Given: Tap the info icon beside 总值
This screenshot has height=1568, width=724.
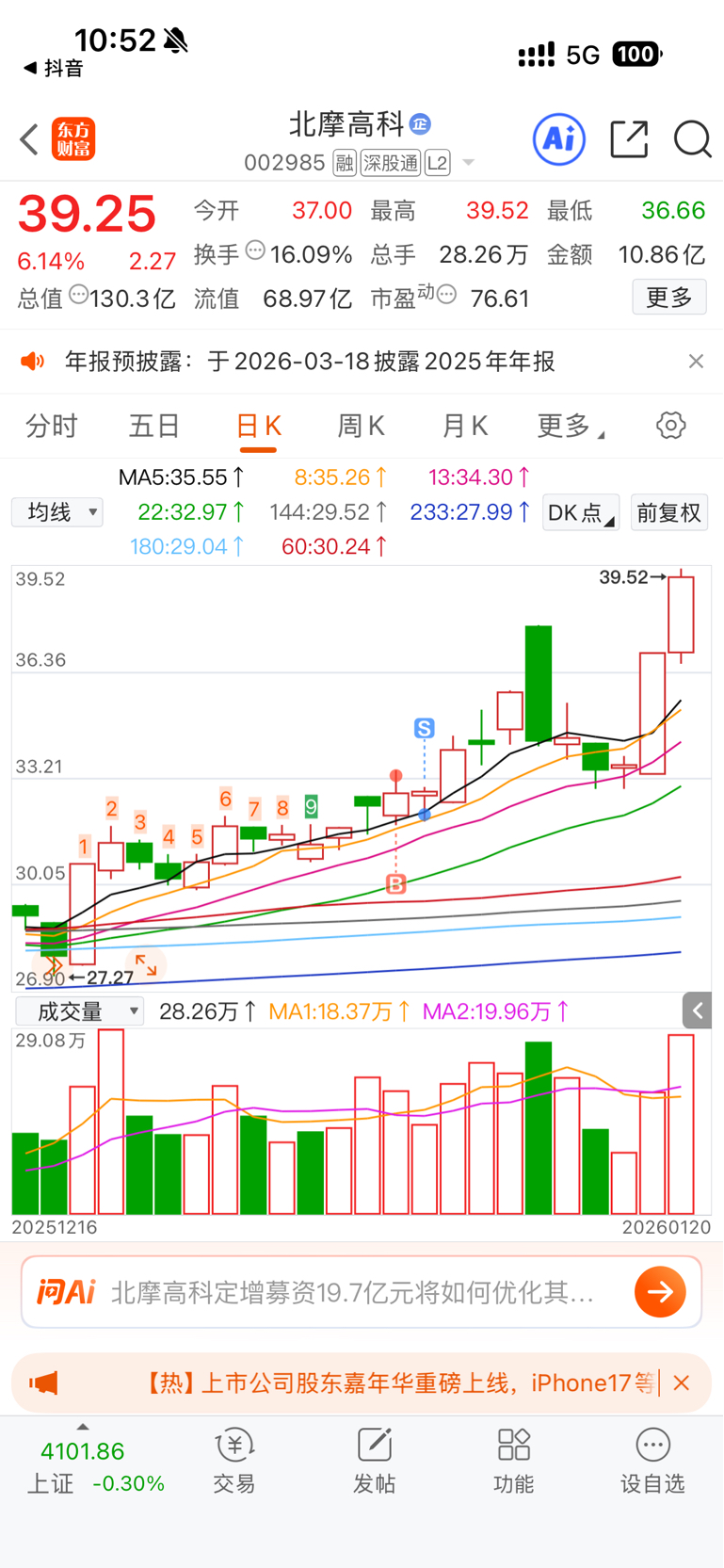Looking at the screenshot, I should (79, 295).
